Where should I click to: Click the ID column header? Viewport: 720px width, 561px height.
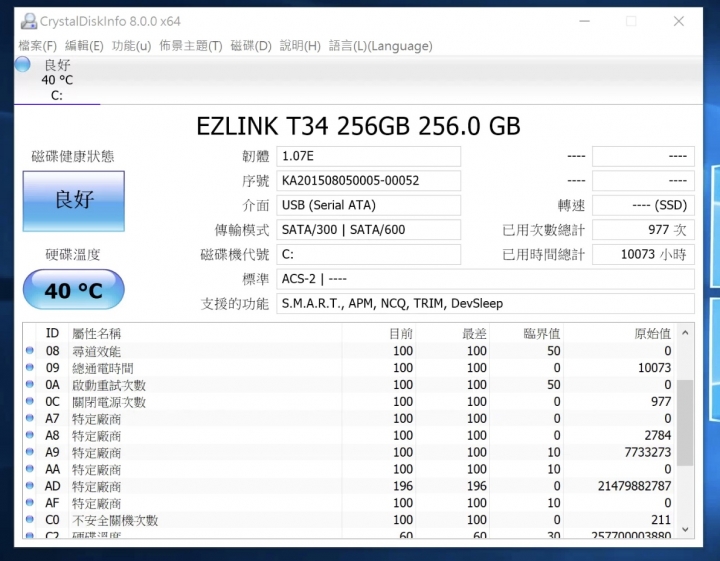52,333
